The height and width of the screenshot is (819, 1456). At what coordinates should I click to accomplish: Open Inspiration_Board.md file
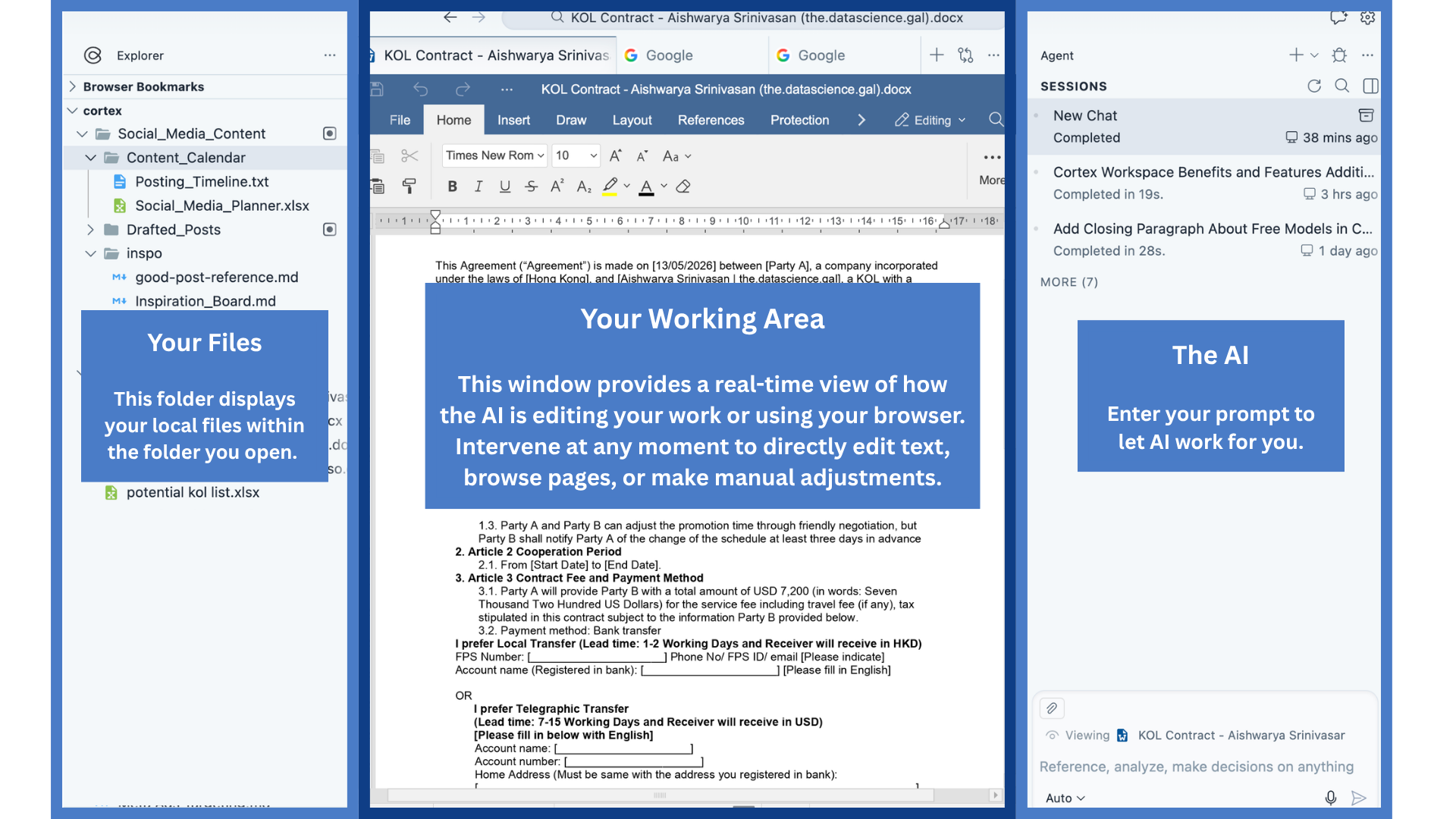[205, 301]
